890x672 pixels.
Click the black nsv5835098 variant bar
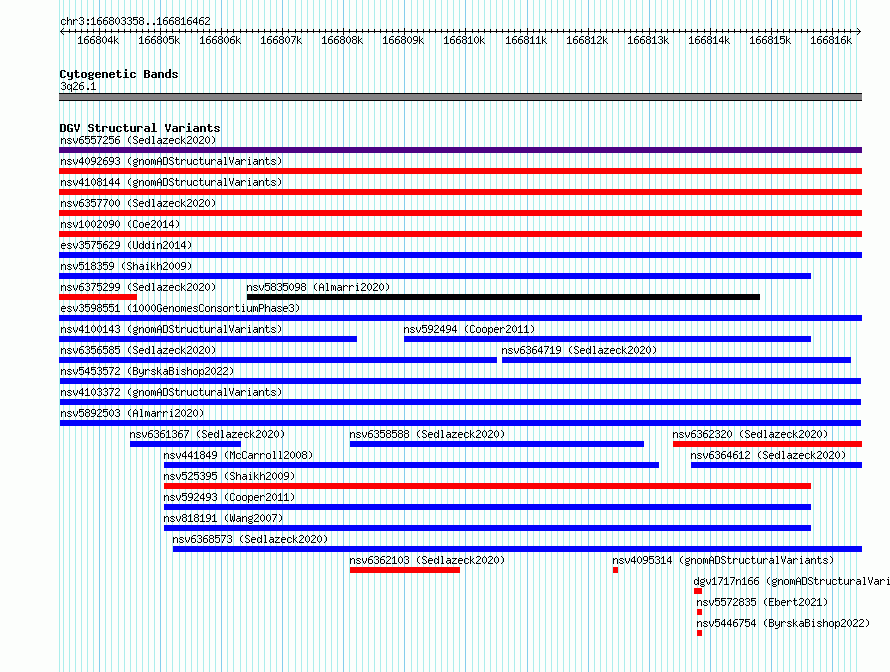[503, 297]
